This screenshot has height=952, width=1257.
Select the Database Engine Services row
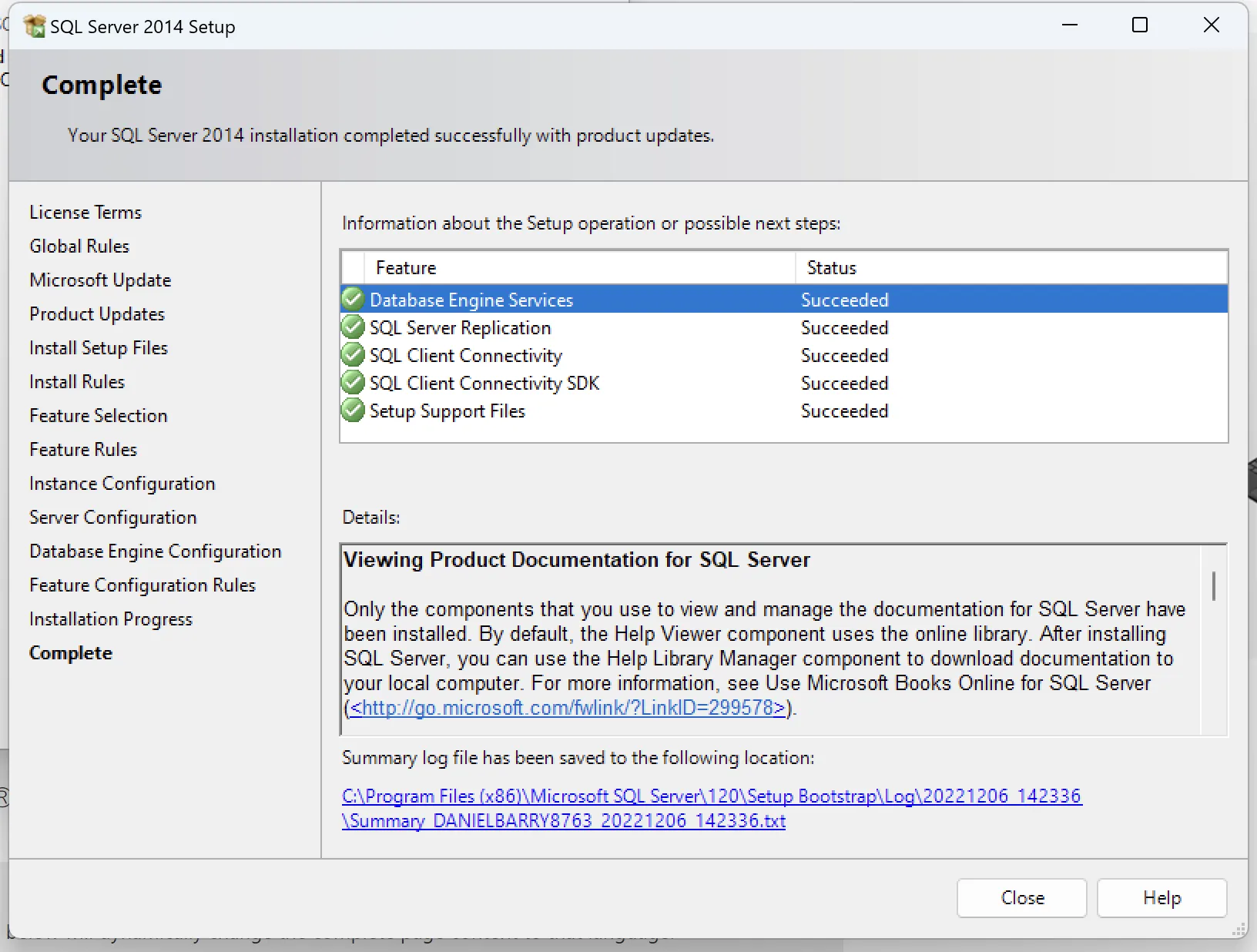[784, 300]
